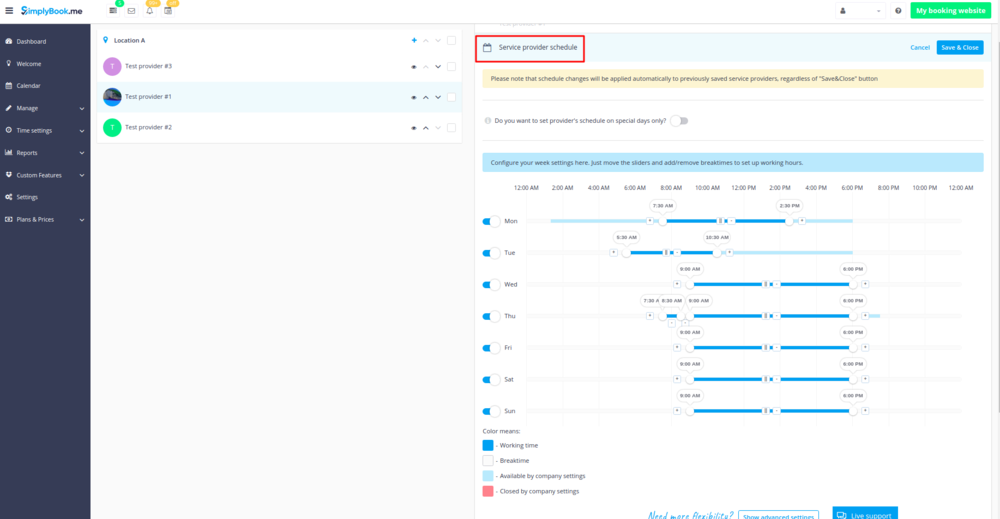Open the envelope messages icon
This screenshot has width=1000, height=519.
coord(131,11)
